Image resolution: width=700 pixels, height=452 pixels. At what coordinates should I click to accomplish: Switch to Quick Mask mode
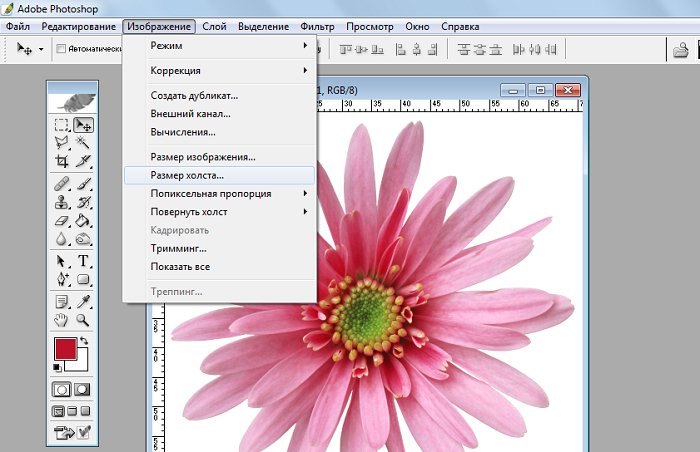click(82, 390)
